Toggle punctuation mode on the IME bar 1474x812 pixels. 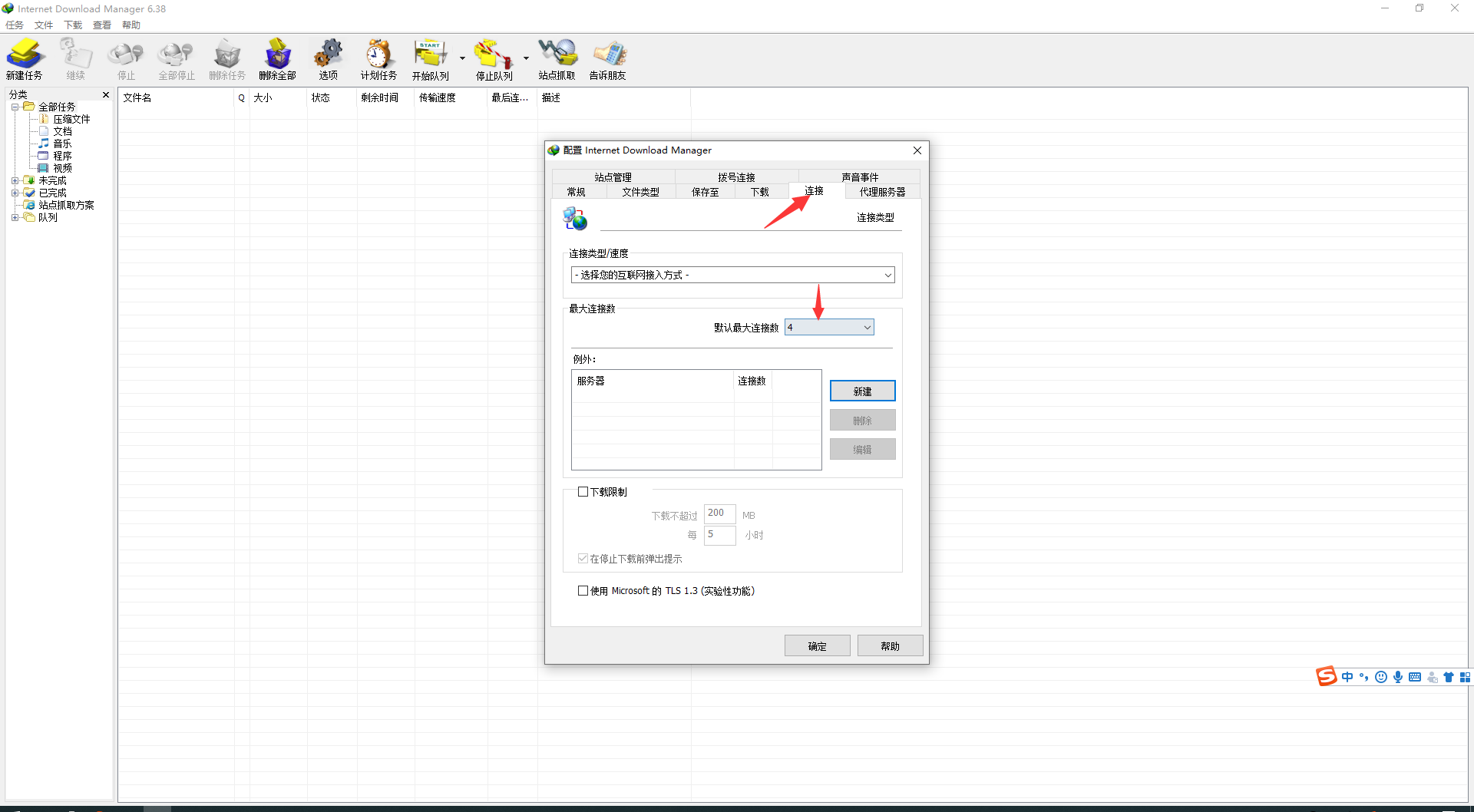point(1364,677)
